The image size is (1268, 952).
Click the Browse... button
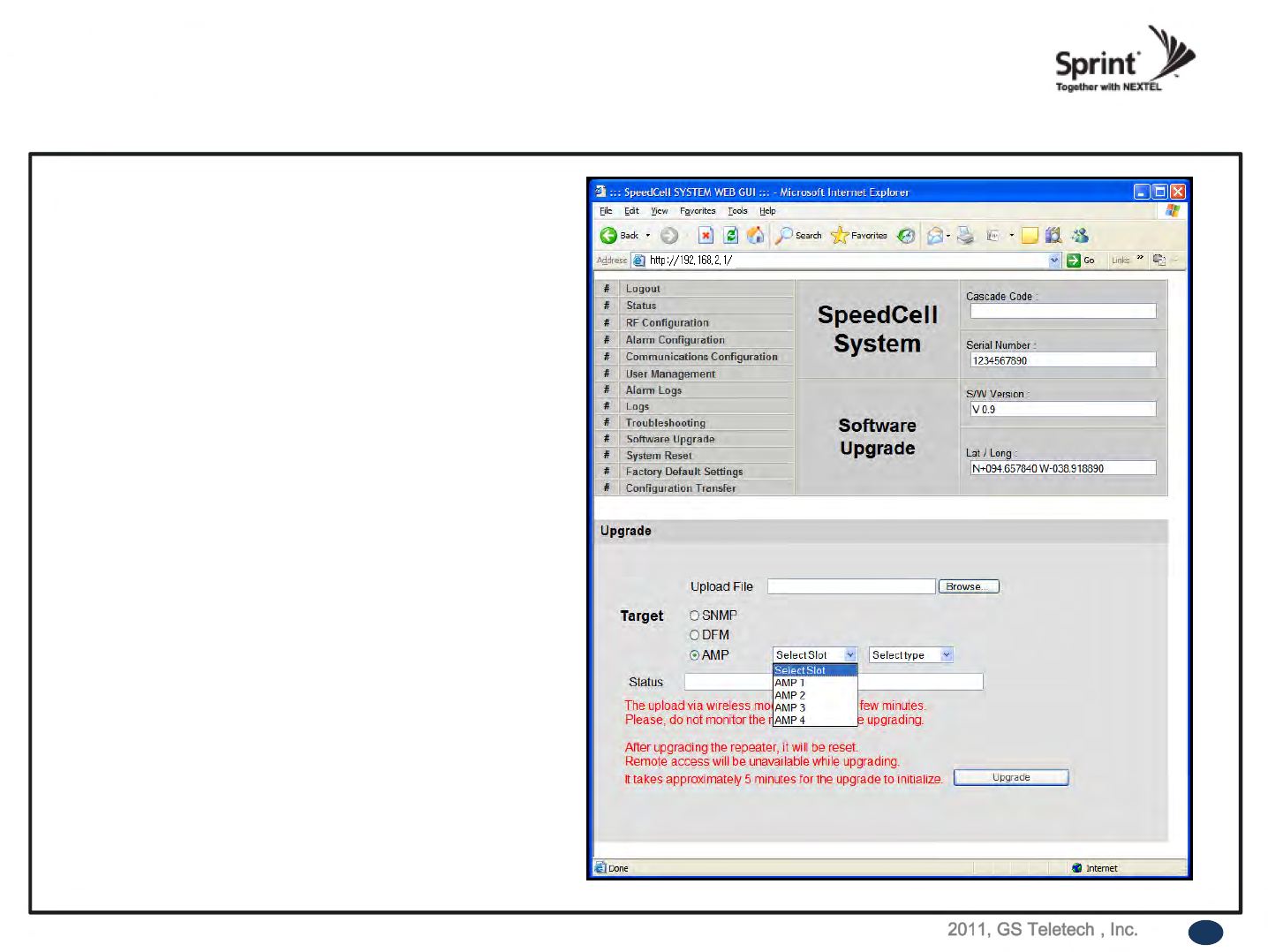coord(968,586)
